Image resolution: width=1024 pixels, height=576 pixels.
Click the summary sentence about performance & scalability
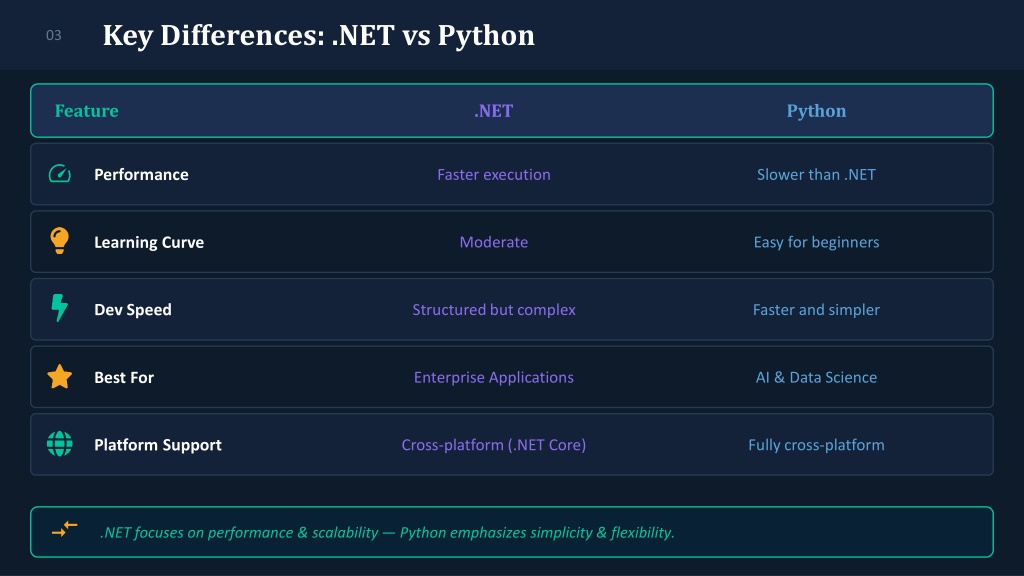[x=387, y=532]
